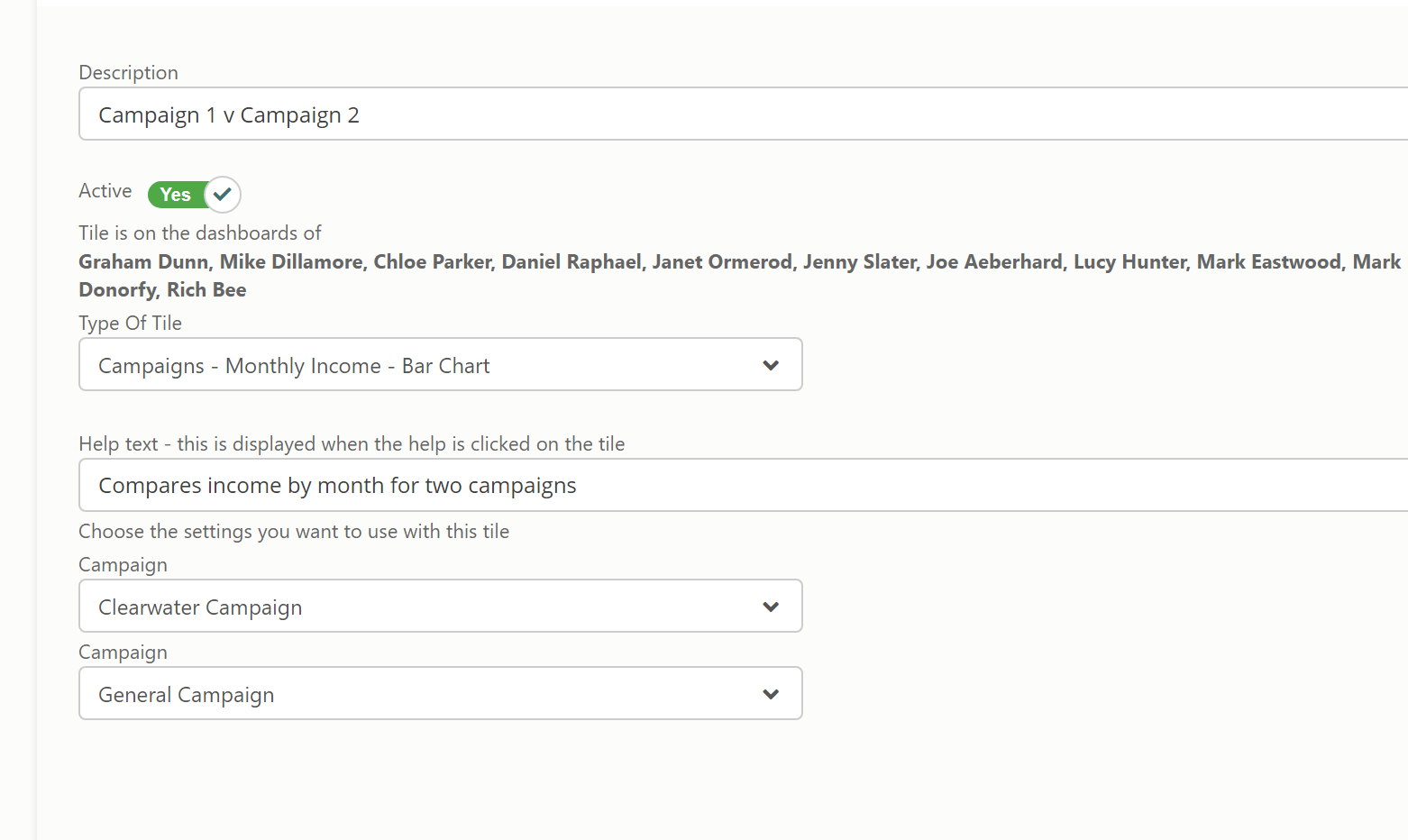This screenshot has width=1408, height=840.
Task: Open the Type Of Tile dropdown
Action: point(440,365)
